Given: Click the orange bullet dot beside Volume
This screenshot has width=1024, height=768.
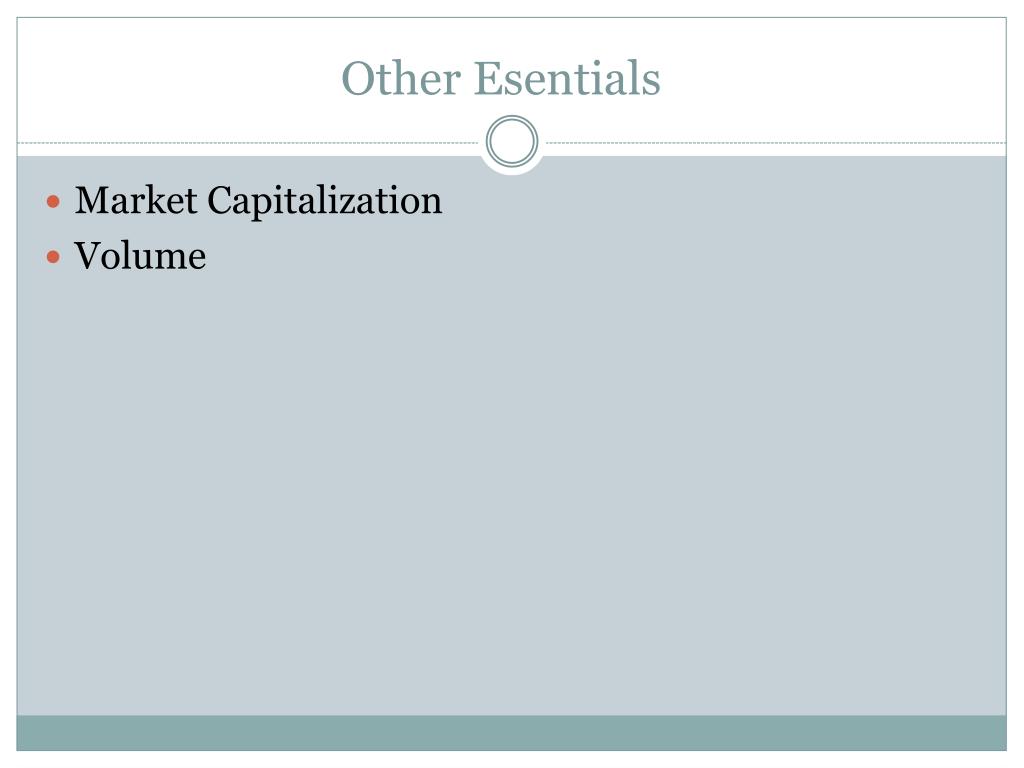Looking at the screenshot, I should 55,257.
